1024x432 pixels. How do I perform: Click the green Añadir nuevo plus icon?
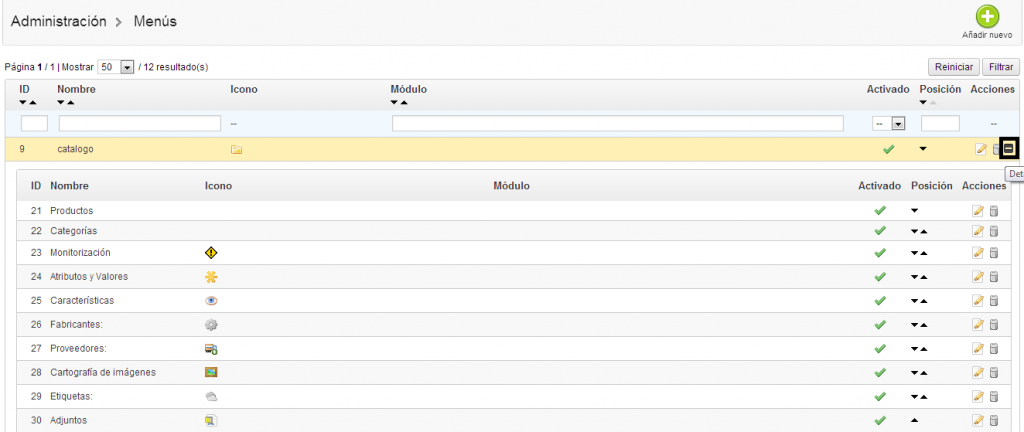[987, 17]
